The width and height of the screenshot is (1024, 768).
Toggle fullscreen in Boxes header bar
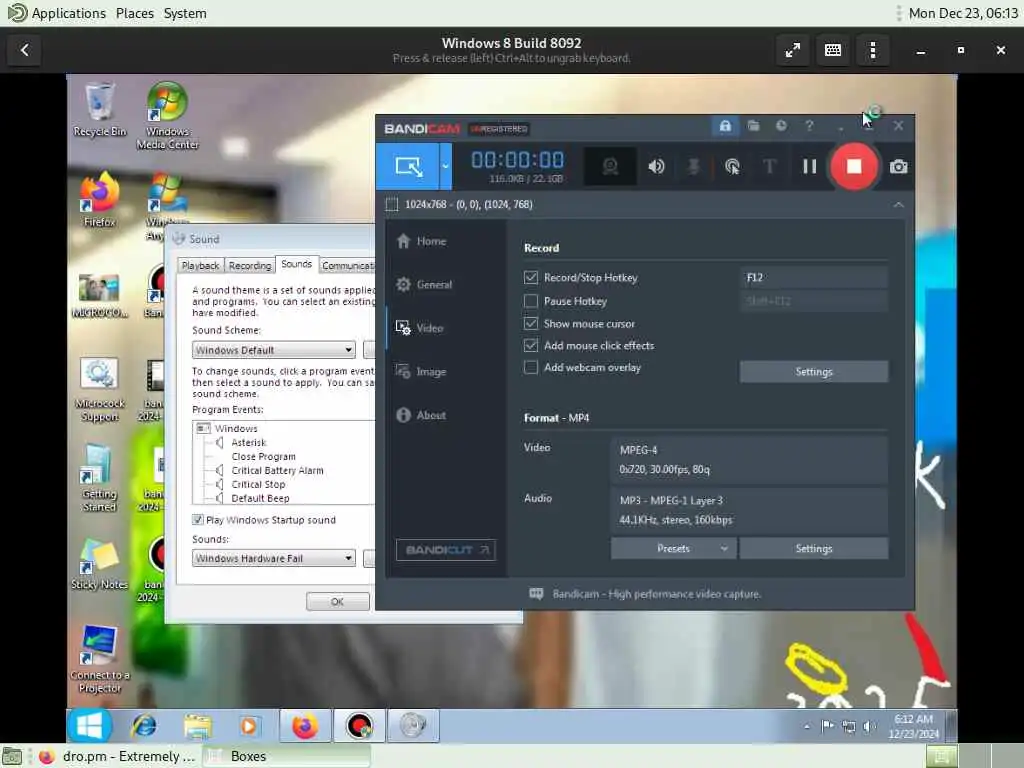(x=793, y=50)
